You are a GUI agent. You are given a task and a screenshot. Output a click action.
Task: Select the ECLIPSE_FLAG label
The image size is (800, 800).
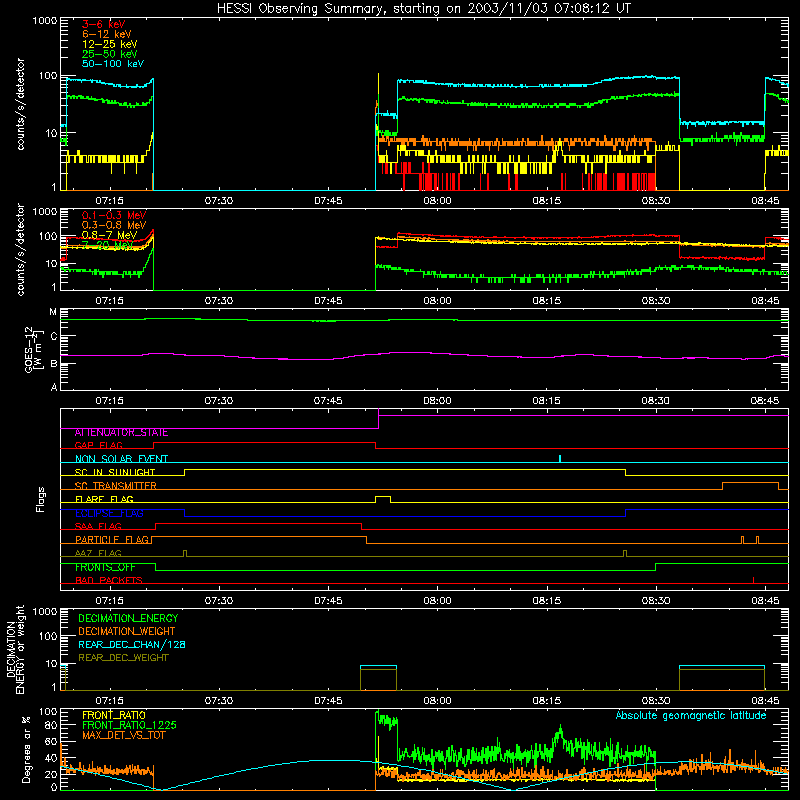point(109,513)
